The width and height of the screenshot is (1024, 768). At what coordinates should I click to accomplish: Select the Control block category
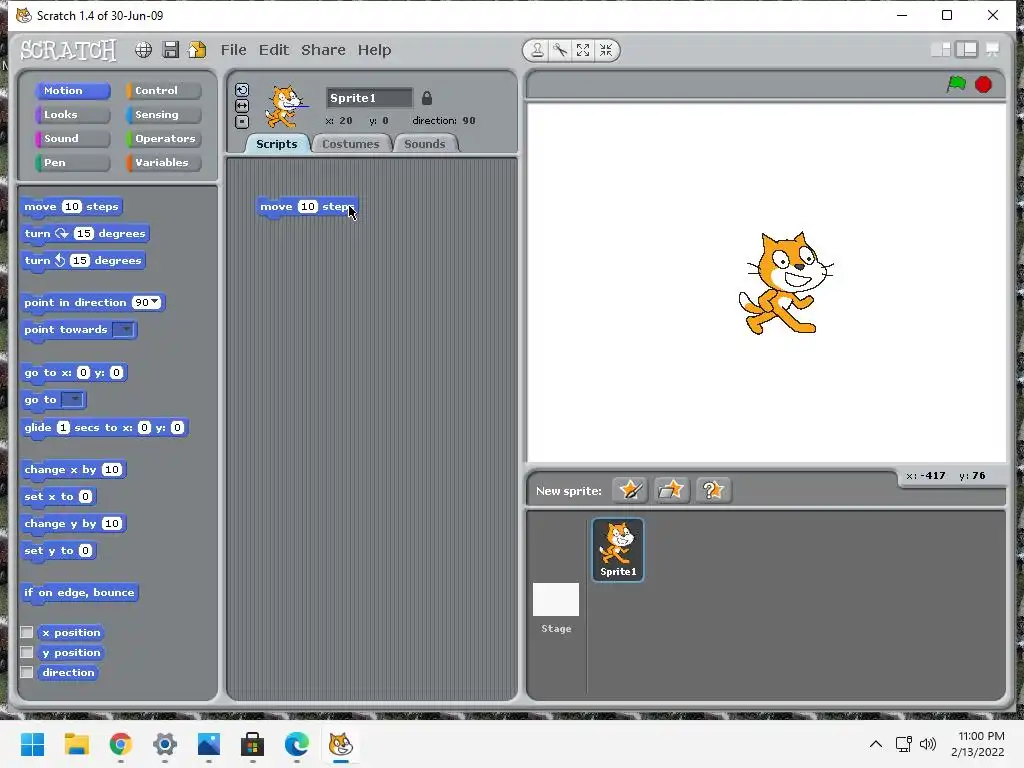(163, 91)
